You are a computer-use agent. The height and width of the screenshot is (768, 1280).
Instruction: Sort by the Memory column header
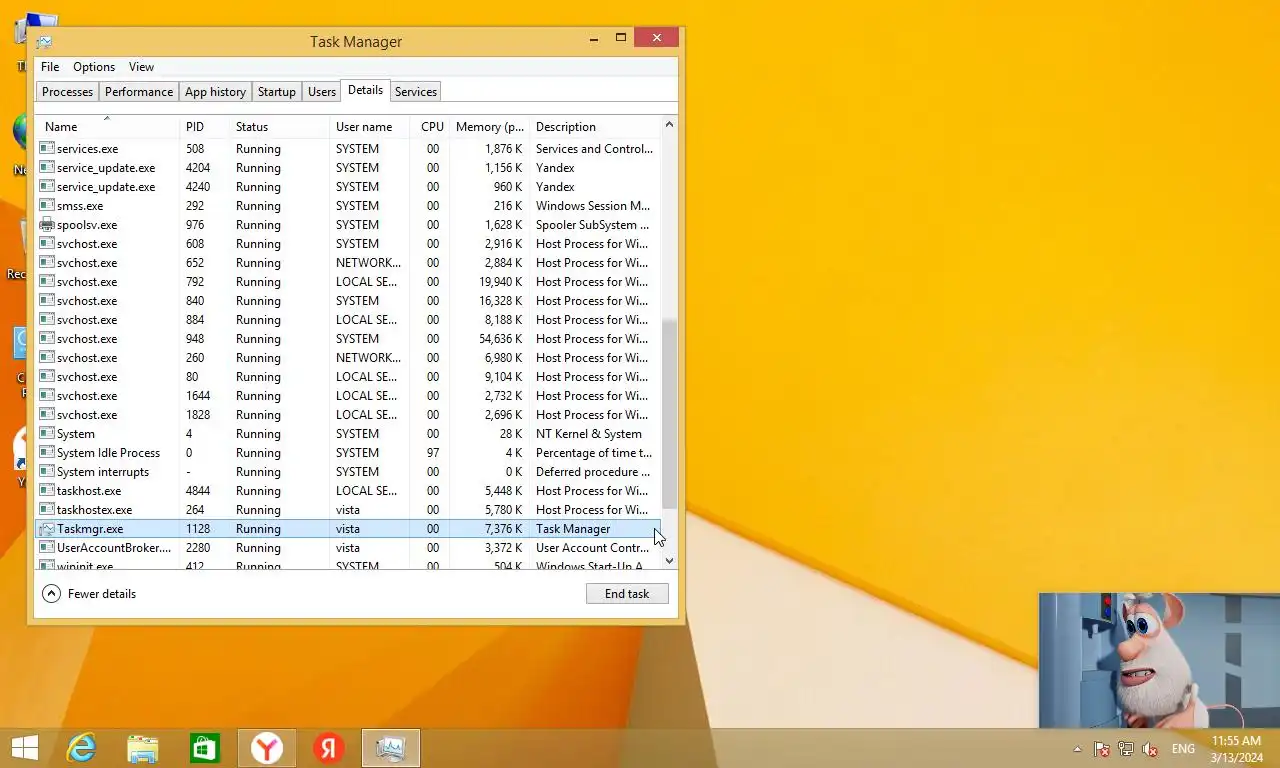pyautogui.click(x=489, y=127)
